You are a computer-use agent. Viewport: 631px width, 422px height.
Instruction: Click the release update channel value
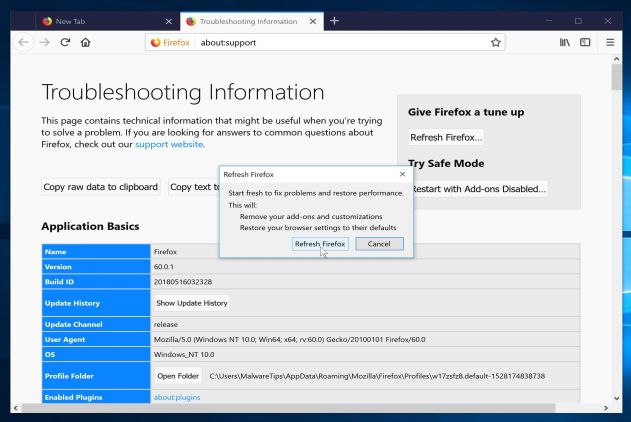(x=165, y=324)
